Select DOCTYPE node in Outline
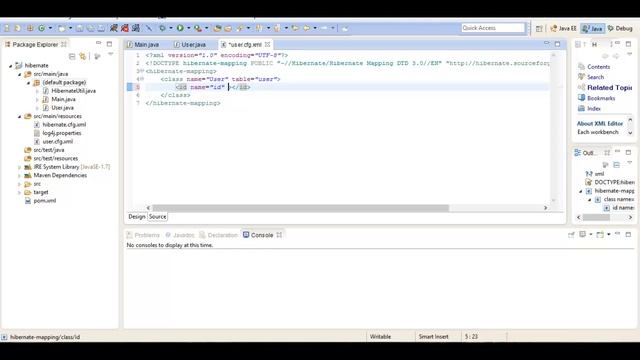640x360 pixels. [614, 182]
